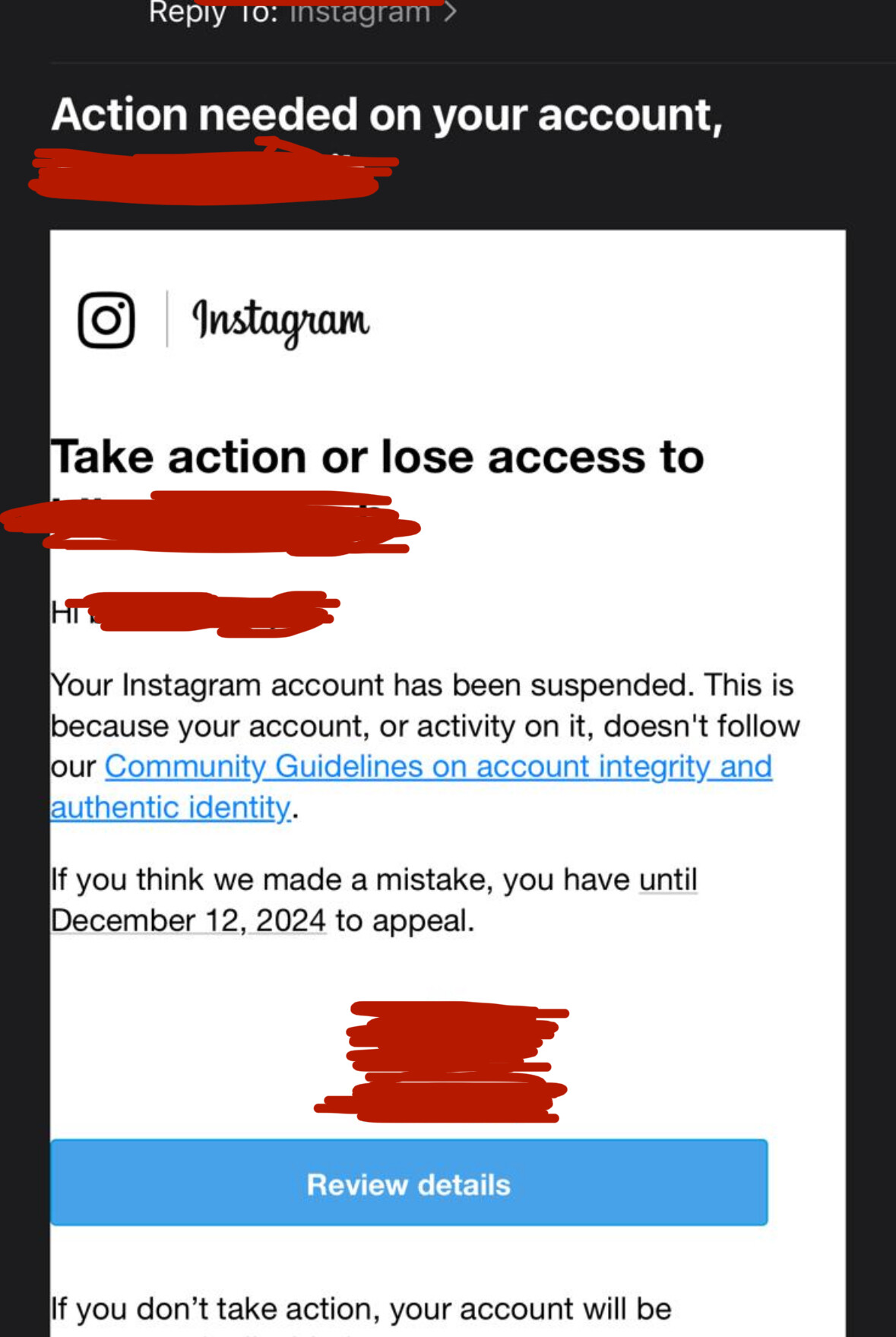Viewport: 896px width, 1337px height.
Task: Open Community Guidelines on account integrity link
Action: [439, 766]
